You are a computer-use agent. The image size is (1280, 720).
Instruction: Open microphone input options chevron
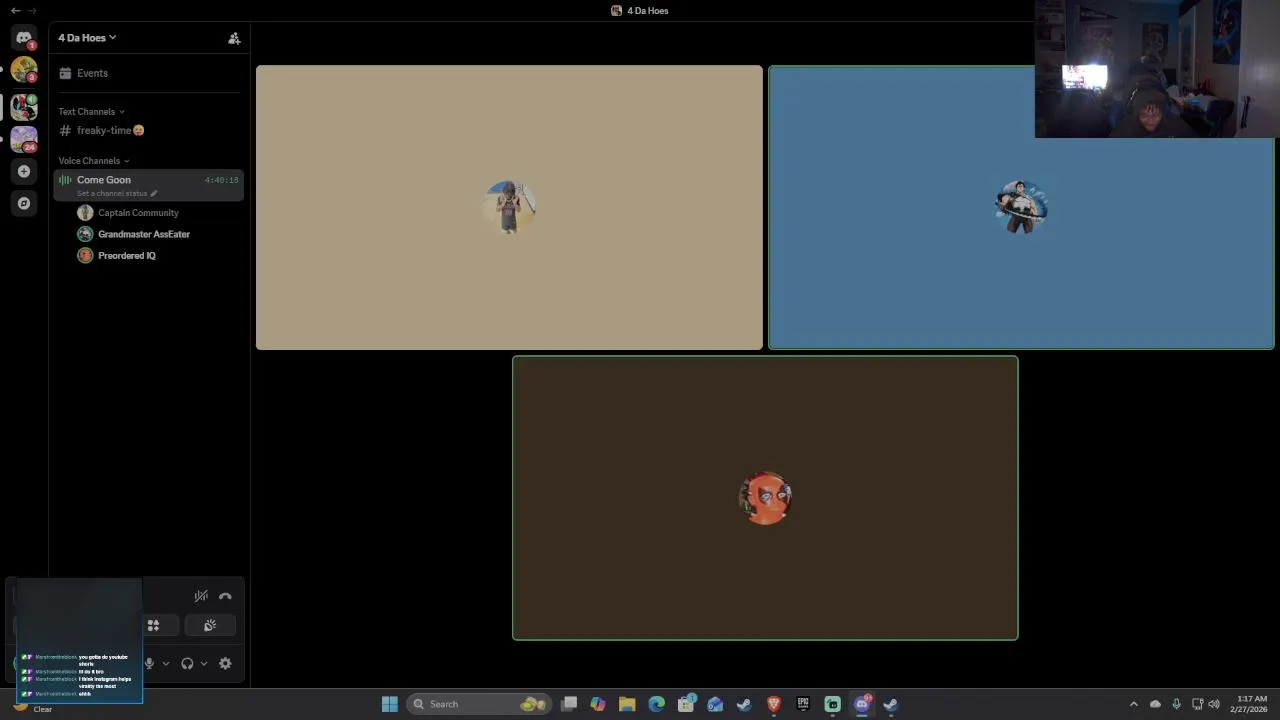[166, 663]
